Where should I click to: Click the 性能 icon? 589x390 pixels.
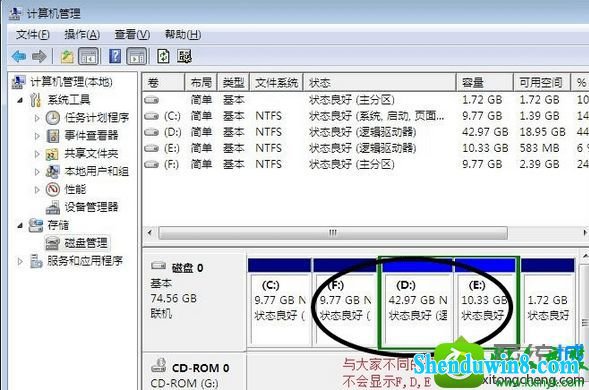pyautogui.click(x=53, y=189)
